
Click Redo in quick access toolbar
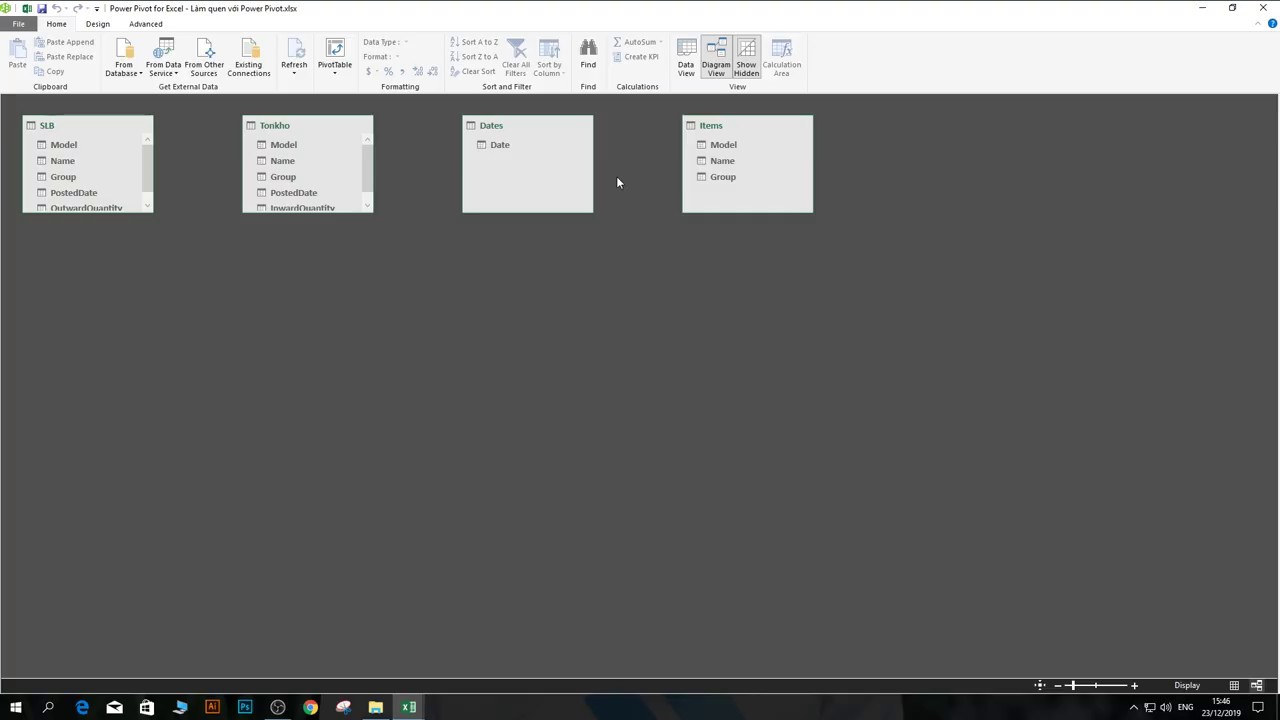(78, 8)
